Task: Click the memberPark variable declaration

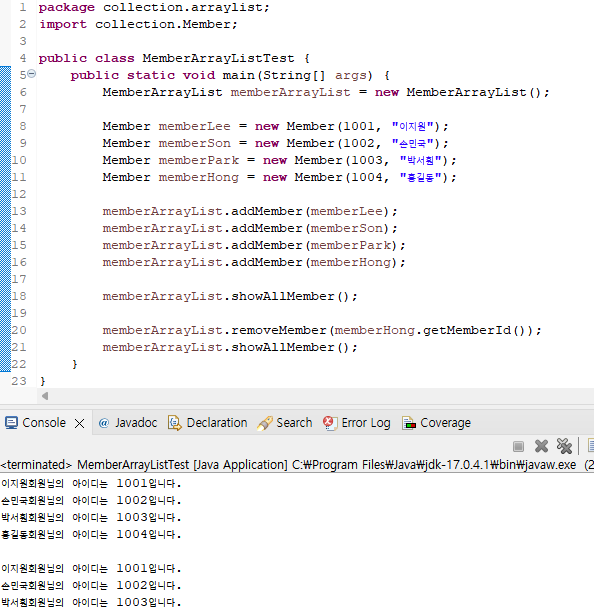Action: (198, 160)
